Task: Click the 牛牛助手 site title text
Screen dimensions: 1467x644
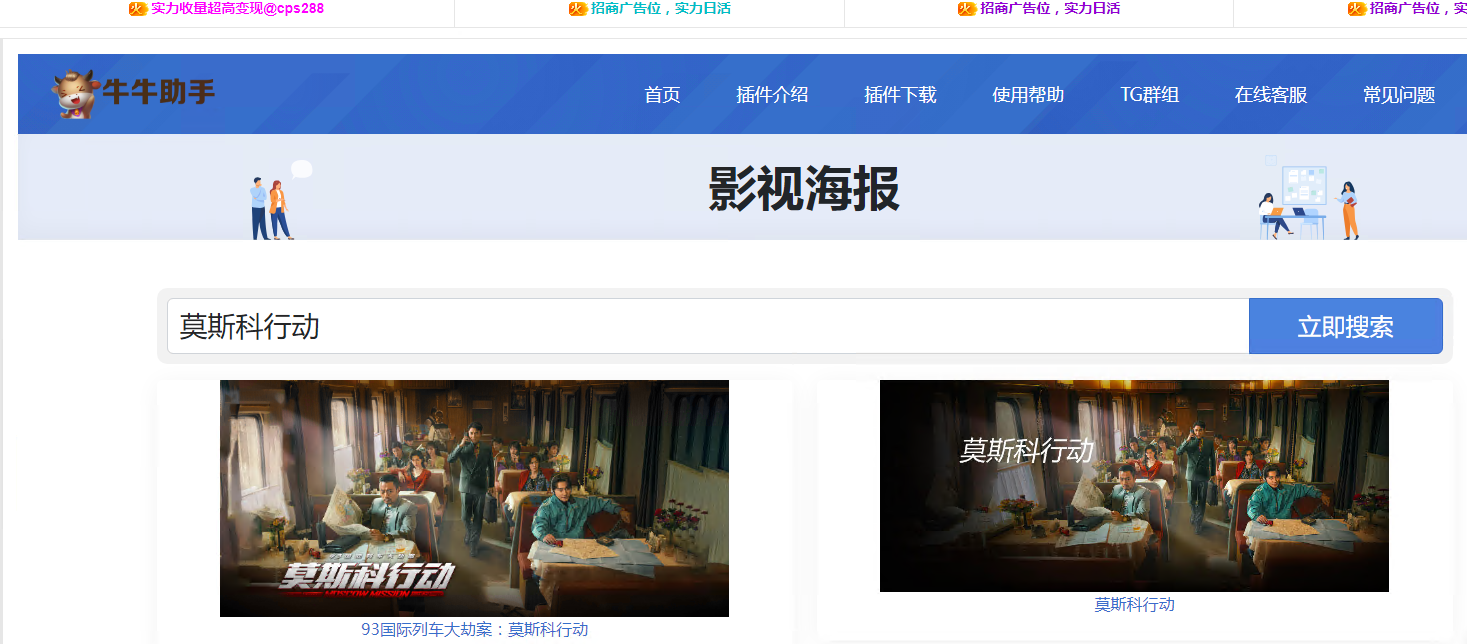Action: [x=159, y=94]
